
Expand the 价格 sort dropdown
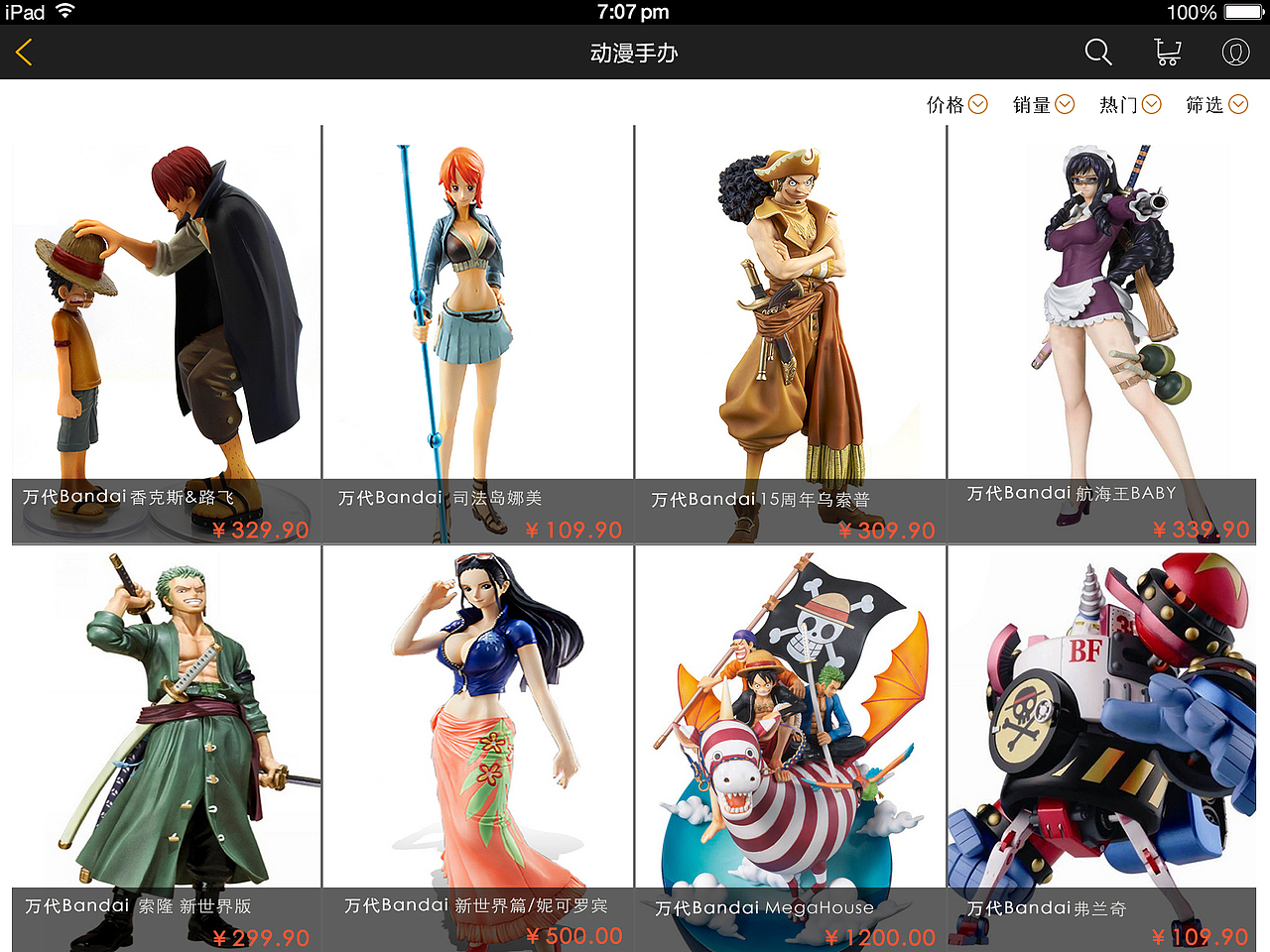tap(957, 104)
